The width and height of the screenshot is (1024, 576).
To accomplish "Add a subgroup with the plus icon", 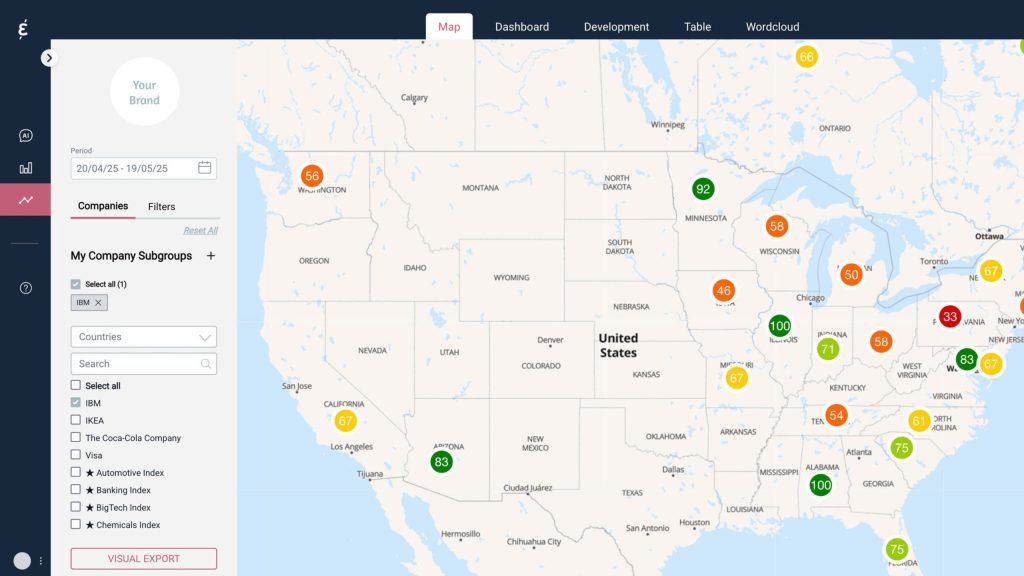I will click(x=210, y=256).
